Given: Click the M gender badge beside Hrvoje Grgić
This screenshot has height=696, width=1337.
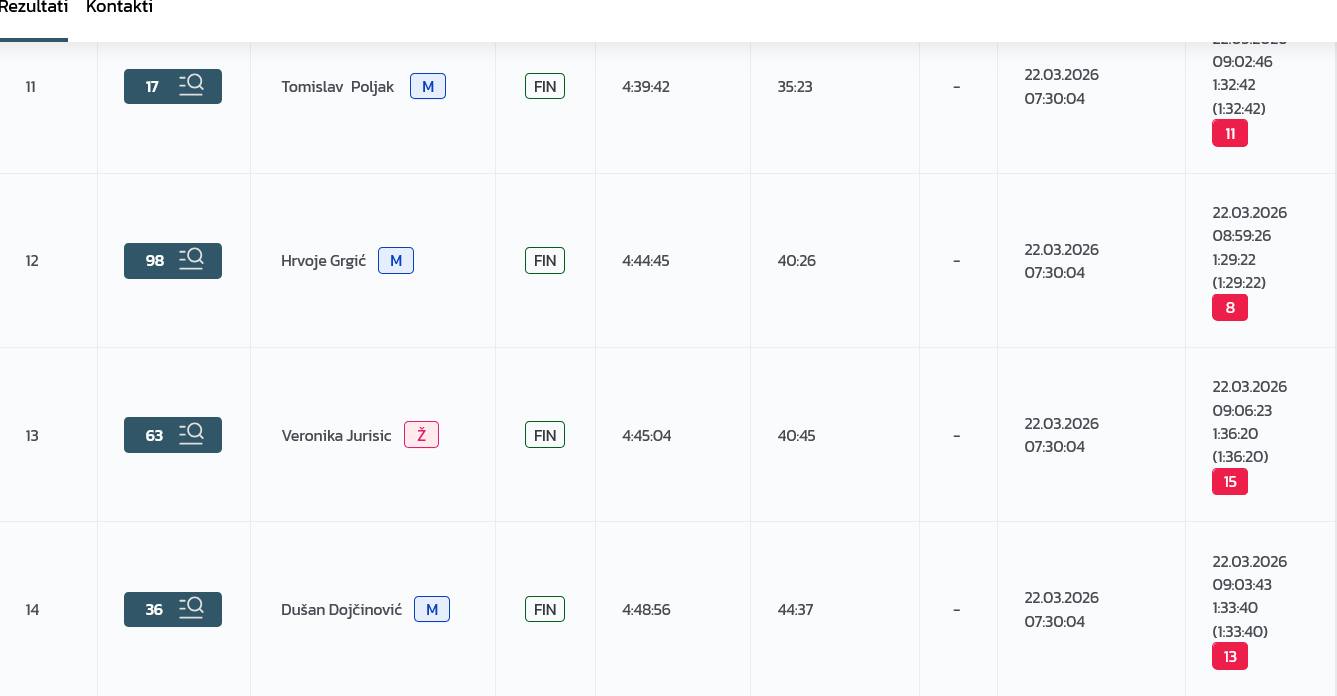Looking at the screenshot, I should [396, 261].
